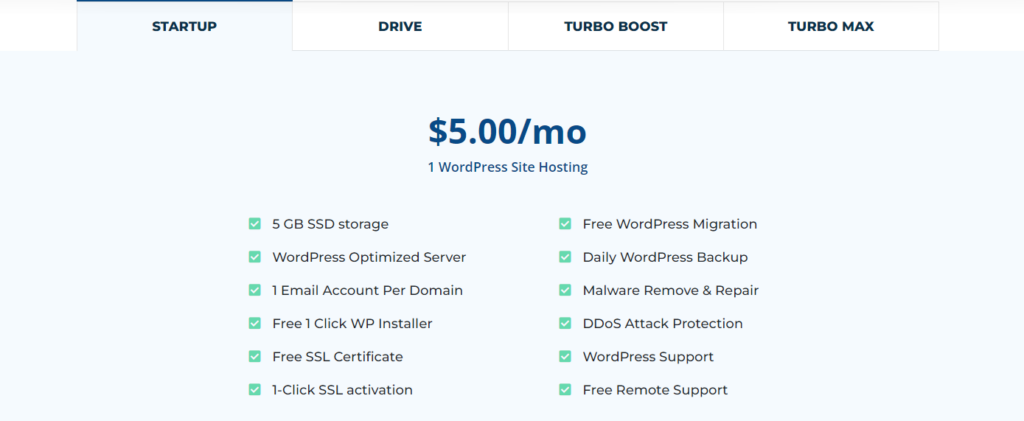Click the checkmark beside Free WordPress Migration

565,224
